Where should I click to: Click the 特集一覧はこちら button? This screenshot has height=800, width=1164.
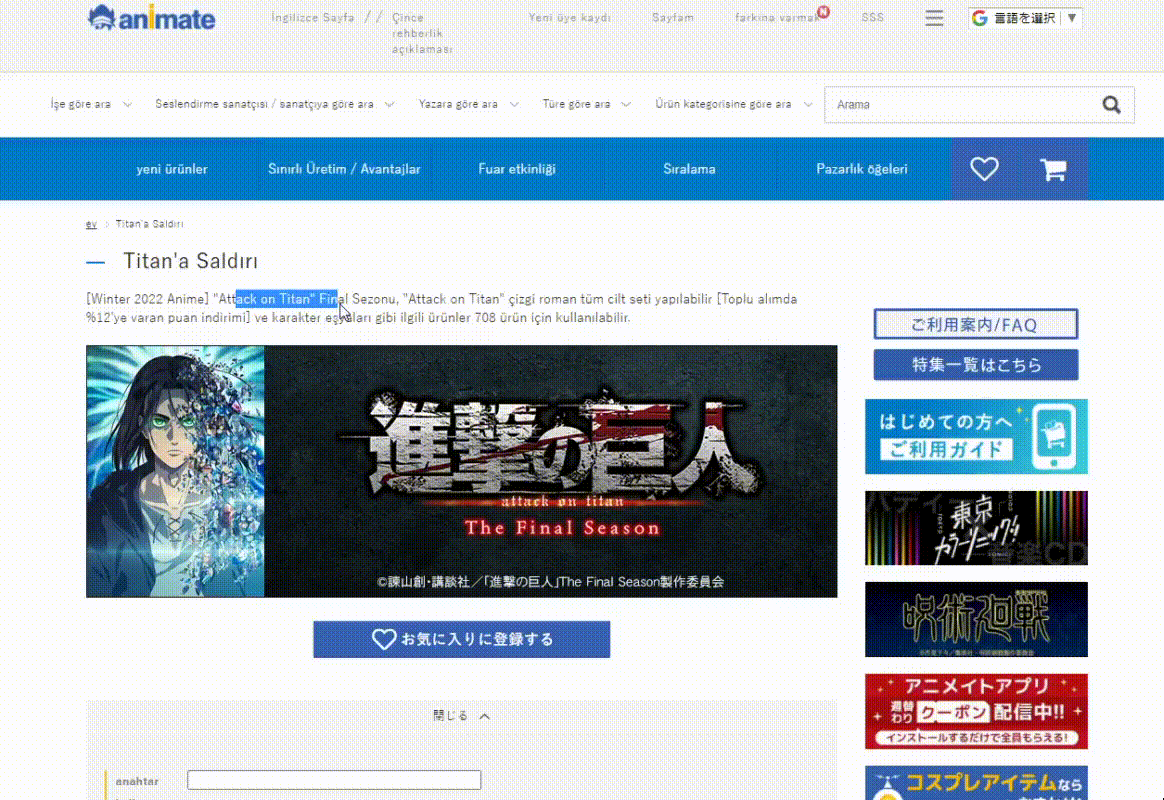coord(975,365)
